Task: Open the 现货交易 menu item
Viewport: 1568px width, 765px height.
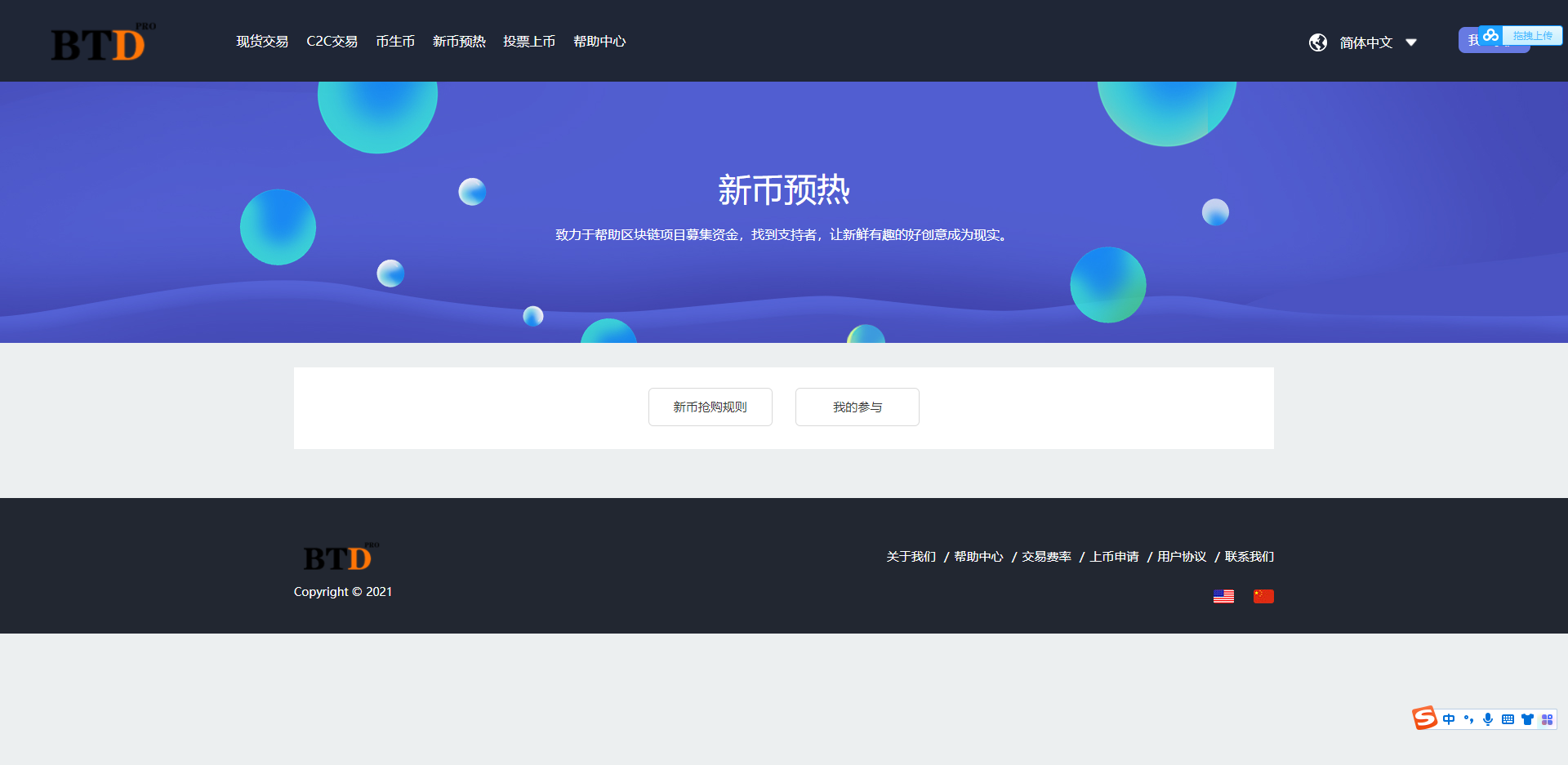Action: click(x=262, y=42)
